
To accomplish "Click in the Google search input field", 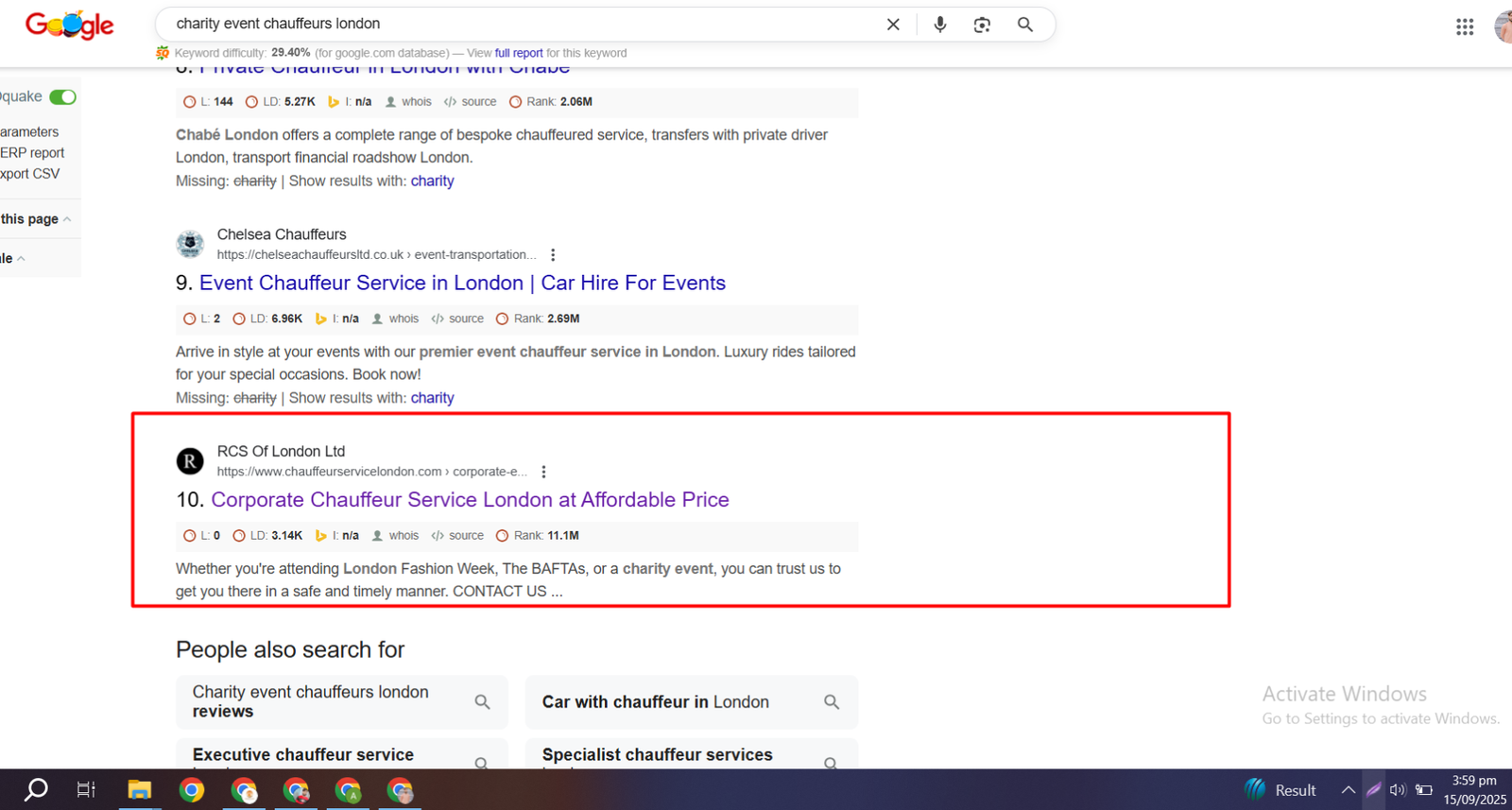I will tap(520, 25).
